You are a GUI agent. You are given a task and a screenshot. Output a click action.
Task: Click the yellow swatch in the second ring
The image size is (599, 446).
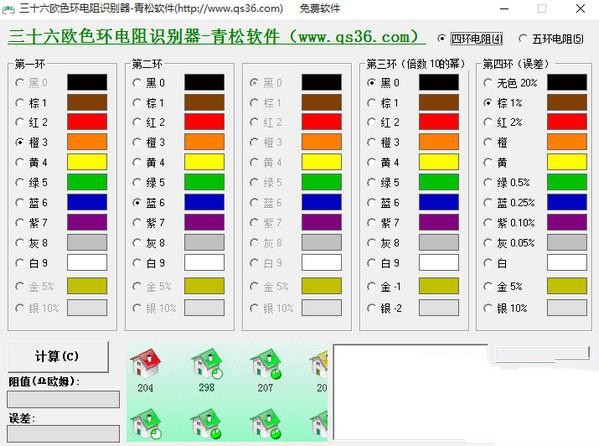click(x=204, y=162)
